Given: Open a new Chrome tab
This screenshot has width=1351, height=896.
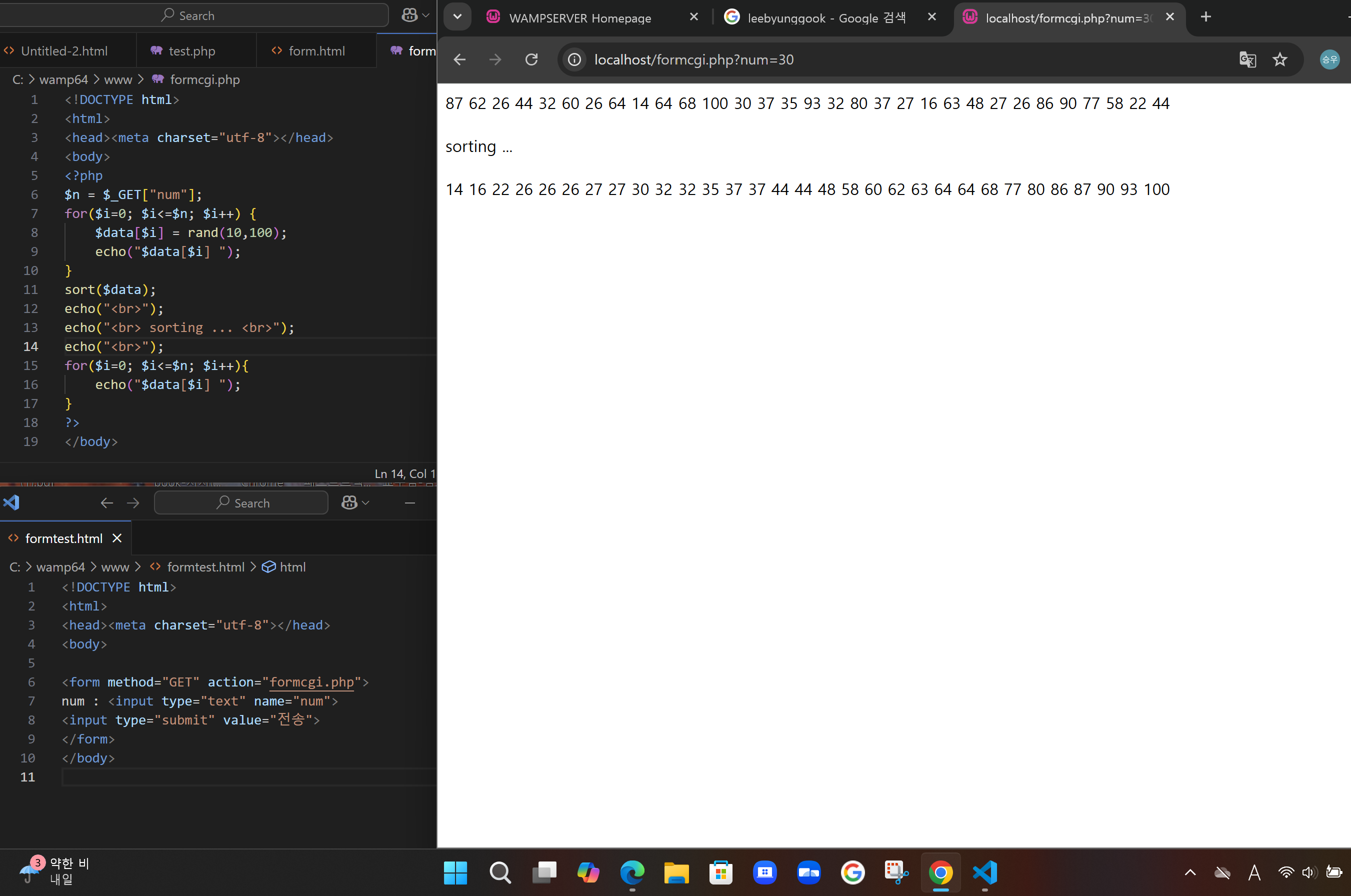Looking at the screenshot, I should (x=1206, y=17).
